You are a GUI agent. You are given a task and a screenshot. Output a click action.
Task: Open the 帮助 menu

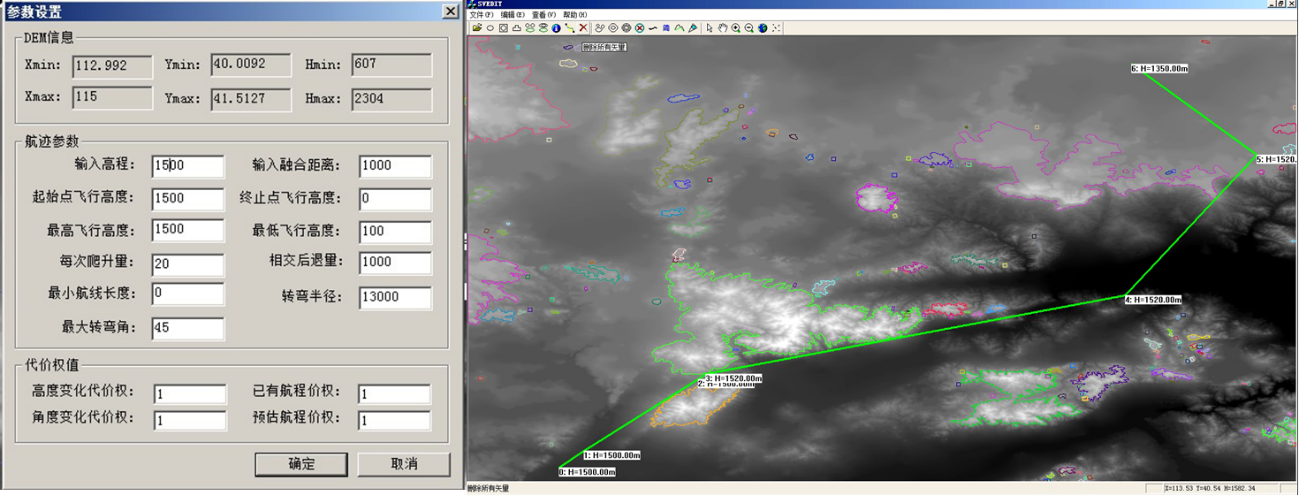point(574,15)
